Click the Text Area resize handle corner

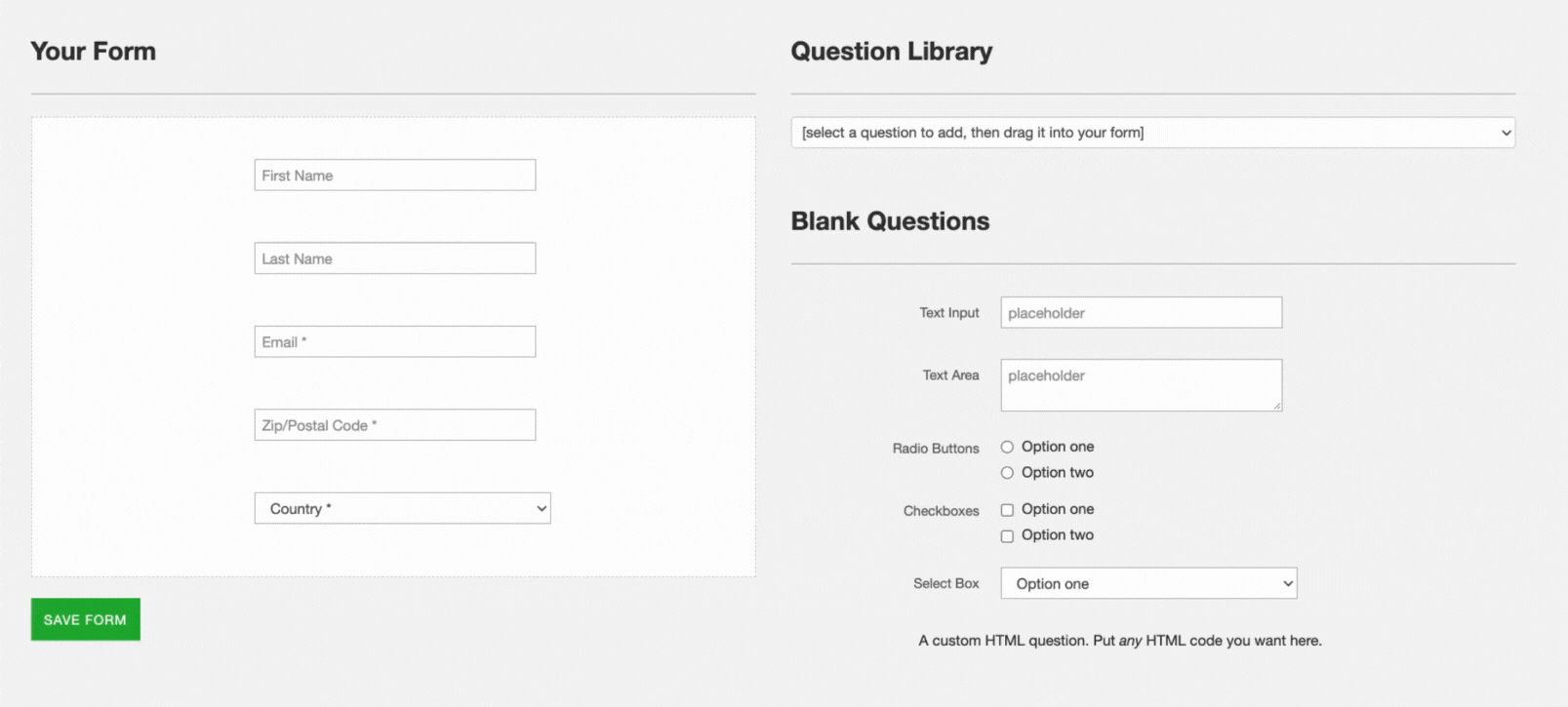[x=1276, y=406]
